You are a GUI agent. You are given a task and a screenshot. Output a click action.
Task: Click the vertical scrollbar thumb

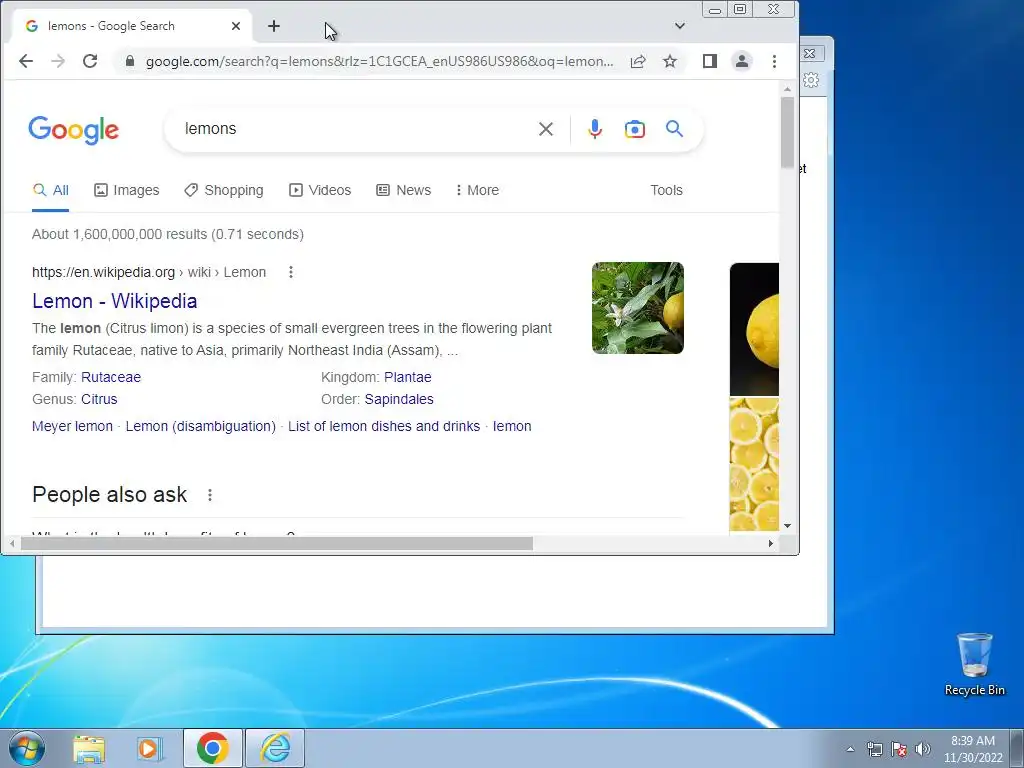point(787,131)
